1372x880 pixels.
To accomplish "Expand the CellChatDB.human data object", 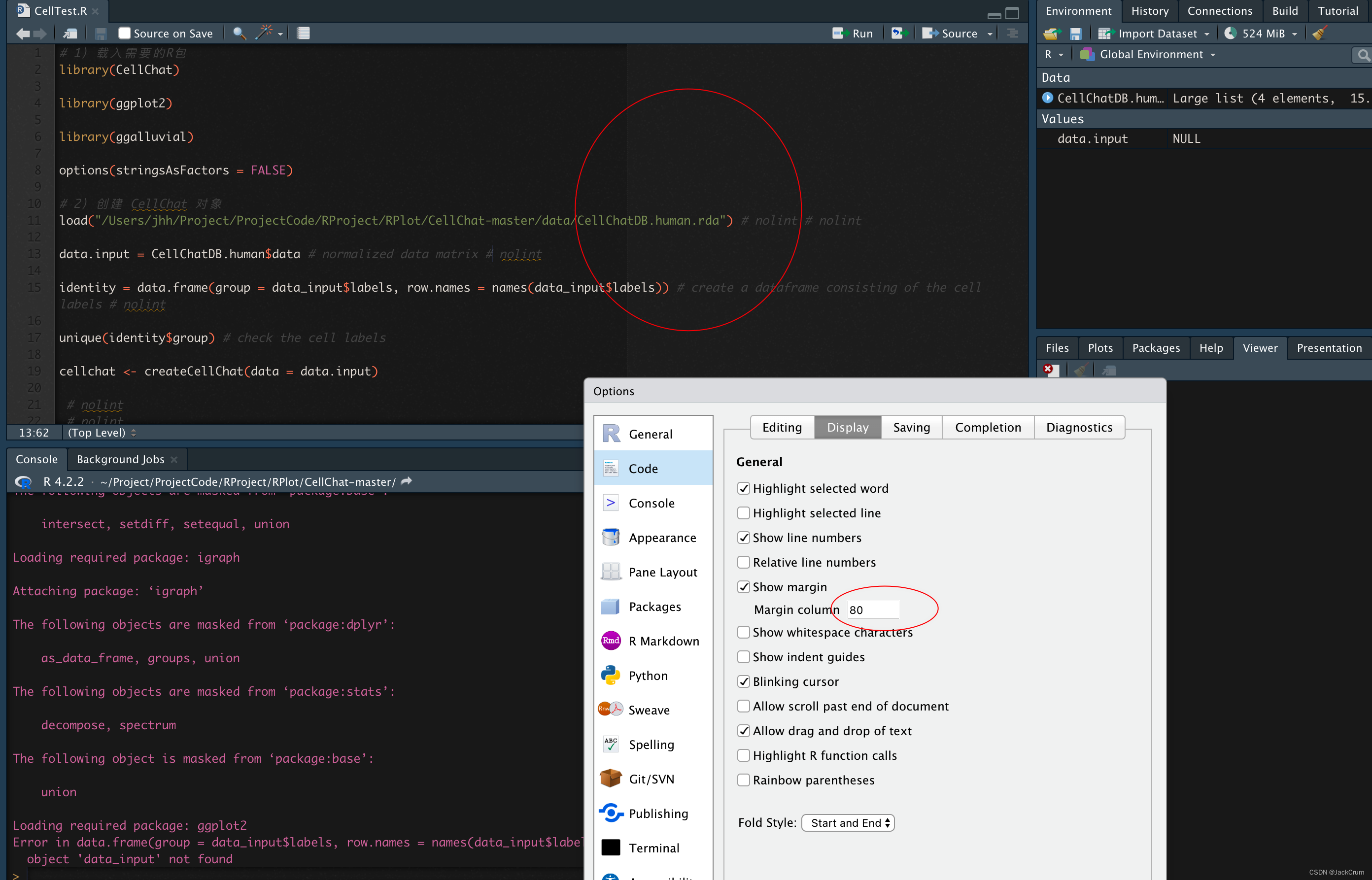I will (x=1047, y=98).
